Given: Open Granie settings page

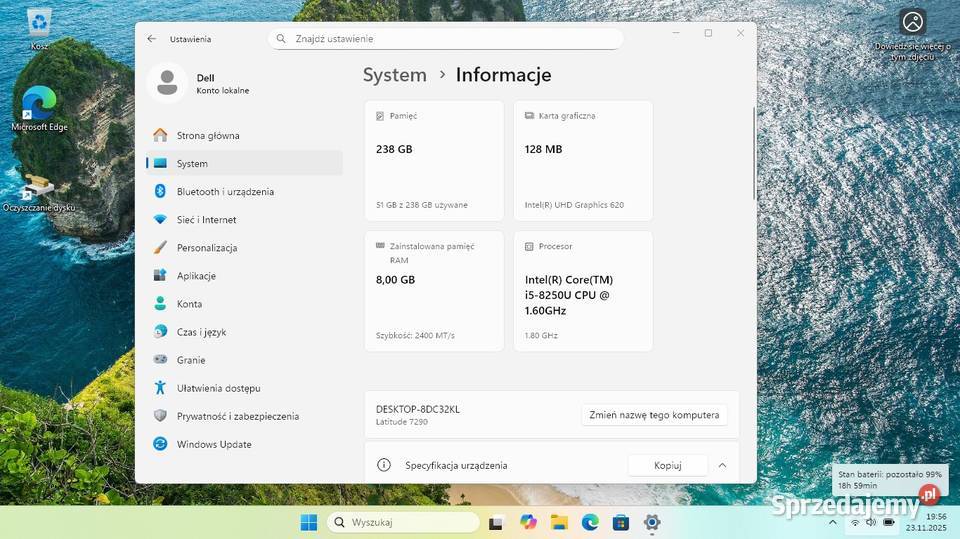Looking at the screenshot, I should click(244, 360).
